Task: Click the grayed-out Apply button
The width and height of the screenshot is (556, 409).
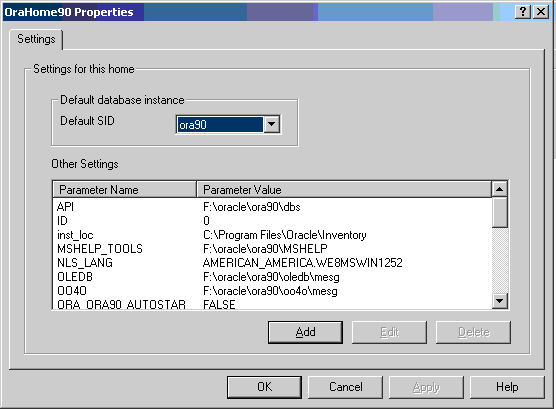Action: click(x=426, y=387)
